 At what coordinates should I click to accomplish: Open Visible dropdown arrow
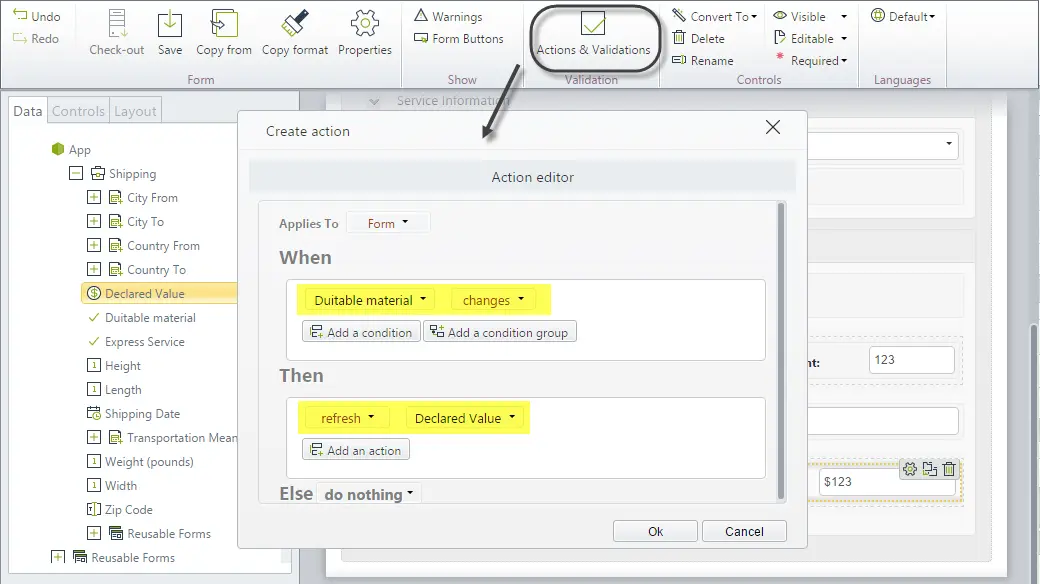click(x=844, y=17)
